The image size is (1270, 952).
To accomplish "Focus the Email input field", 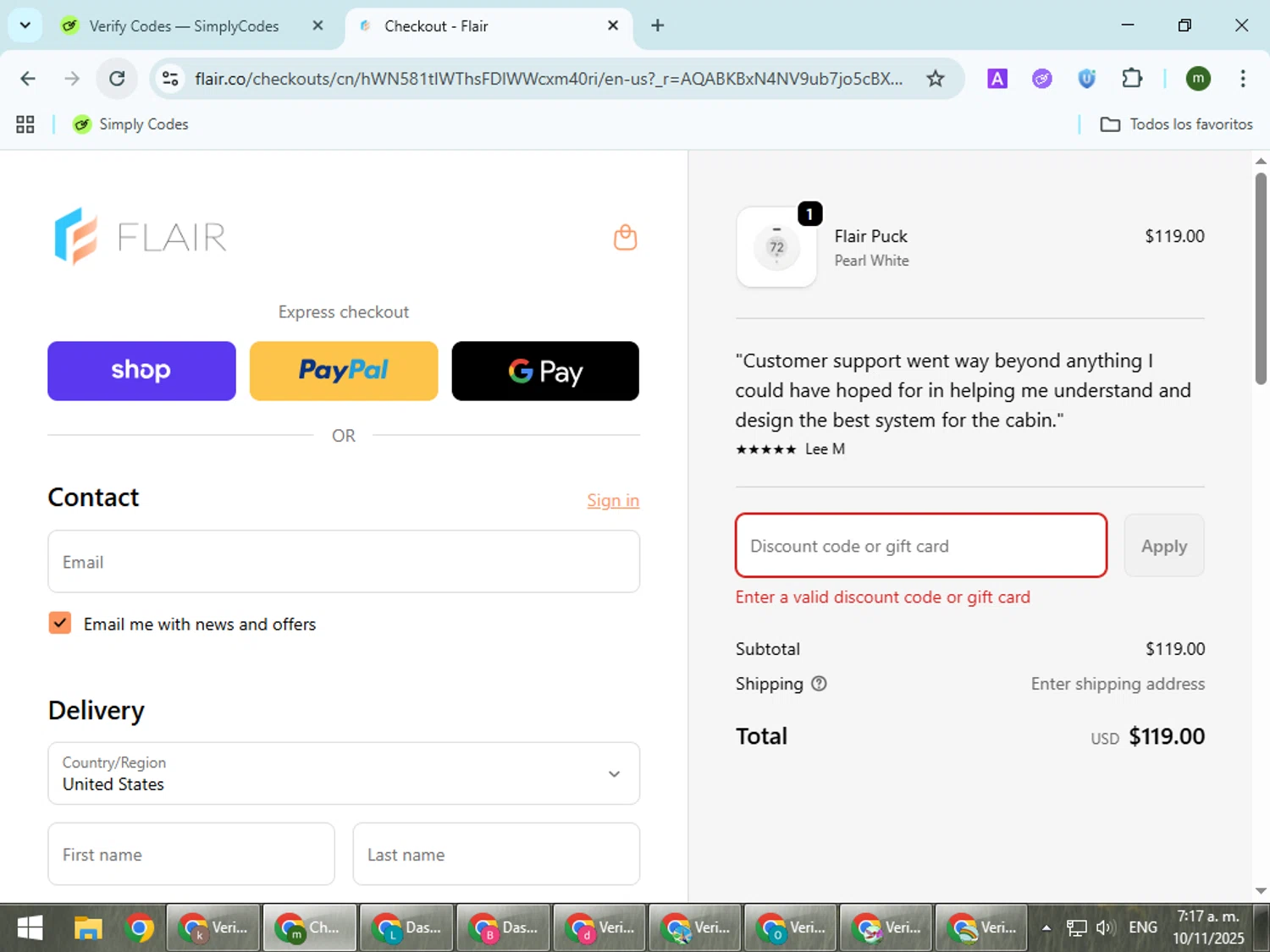I will click(344, 562).
